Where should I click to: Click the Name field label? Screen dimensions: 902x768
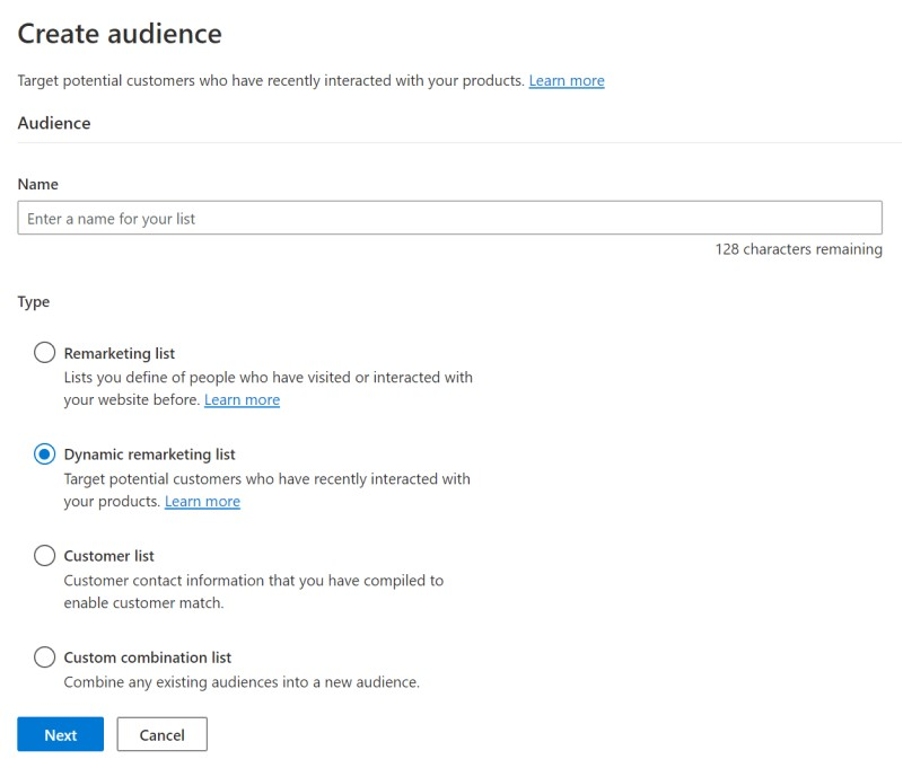pos(37,184)
